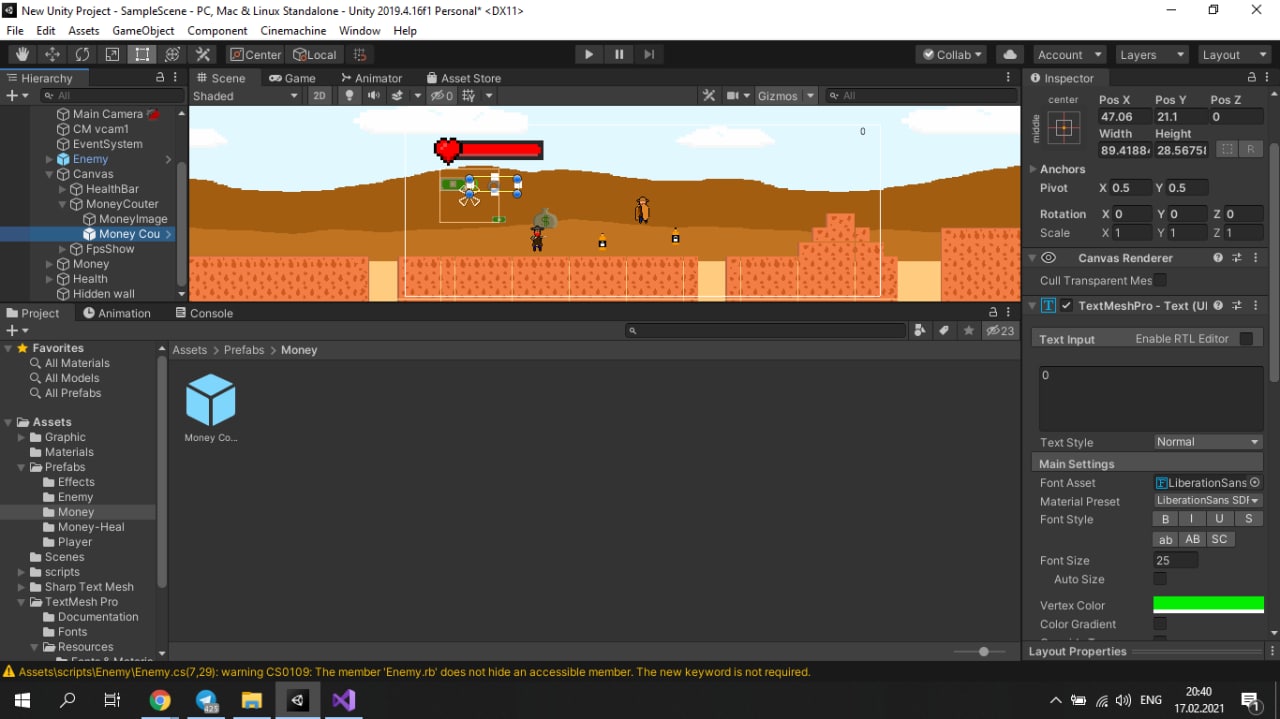Enable Color Gradient checkbox
This screenshot has height=719, width=1280.
click(1160, 624)
